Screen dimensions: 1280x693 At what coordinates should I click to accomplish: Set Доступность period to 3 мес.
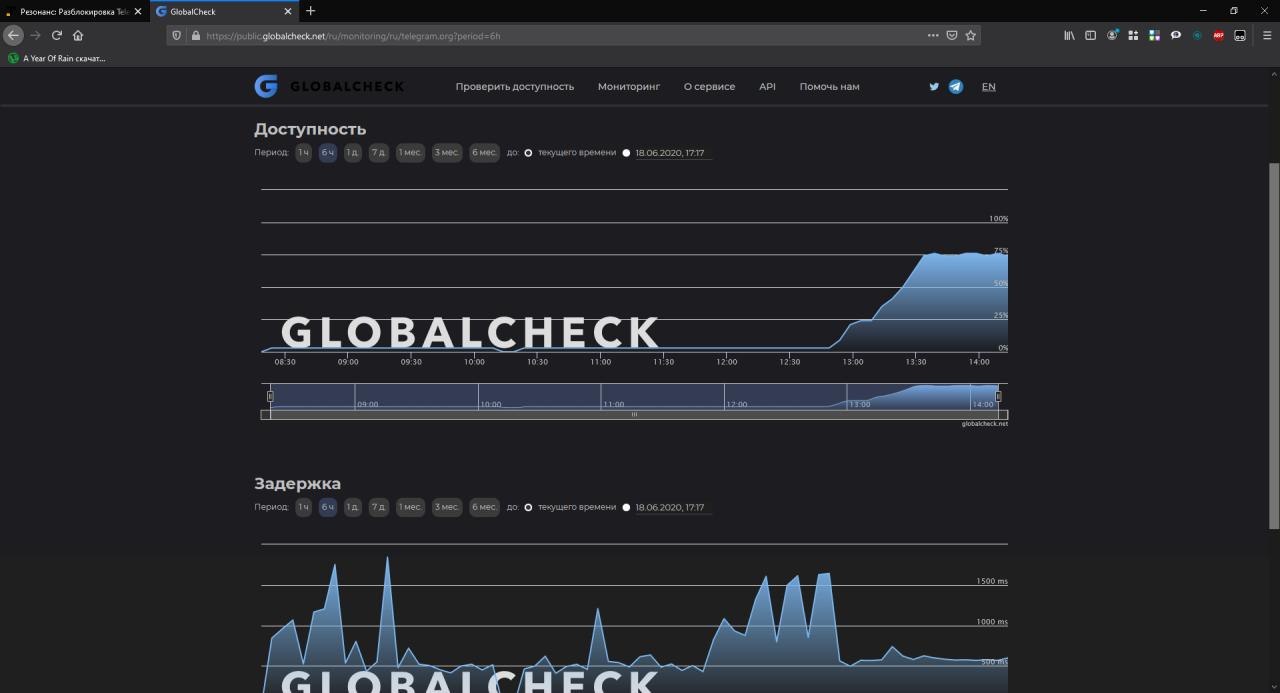447,153
